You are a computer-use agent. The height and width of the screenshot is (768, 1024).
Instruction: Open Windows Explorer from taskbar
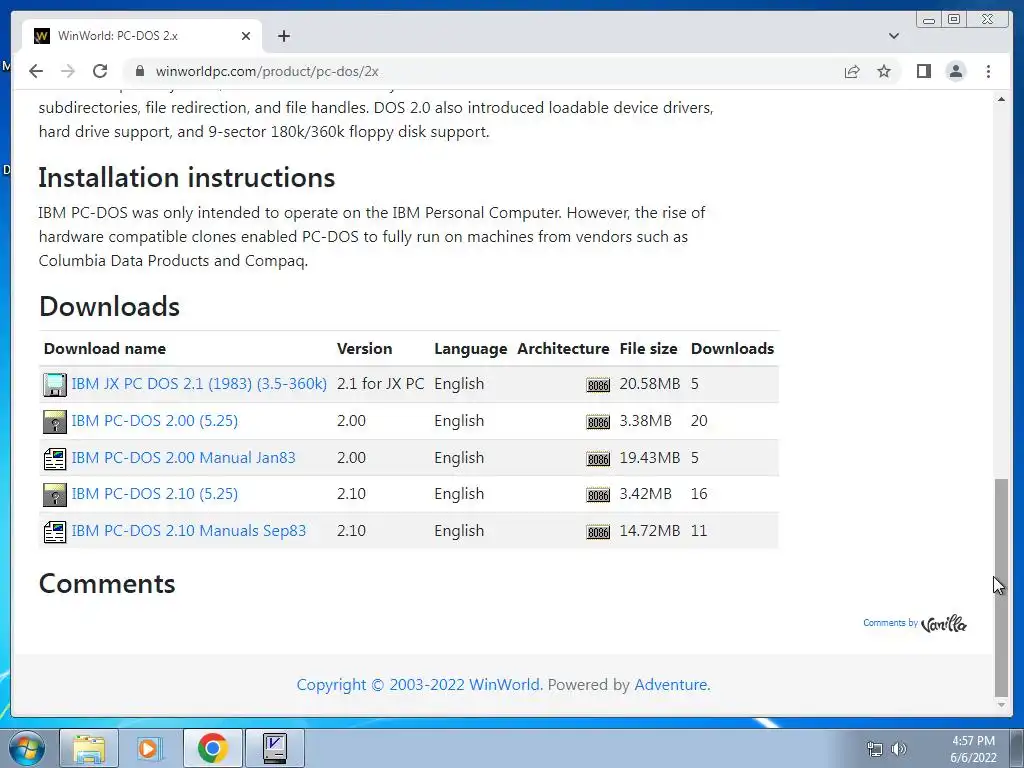(89, 748)
